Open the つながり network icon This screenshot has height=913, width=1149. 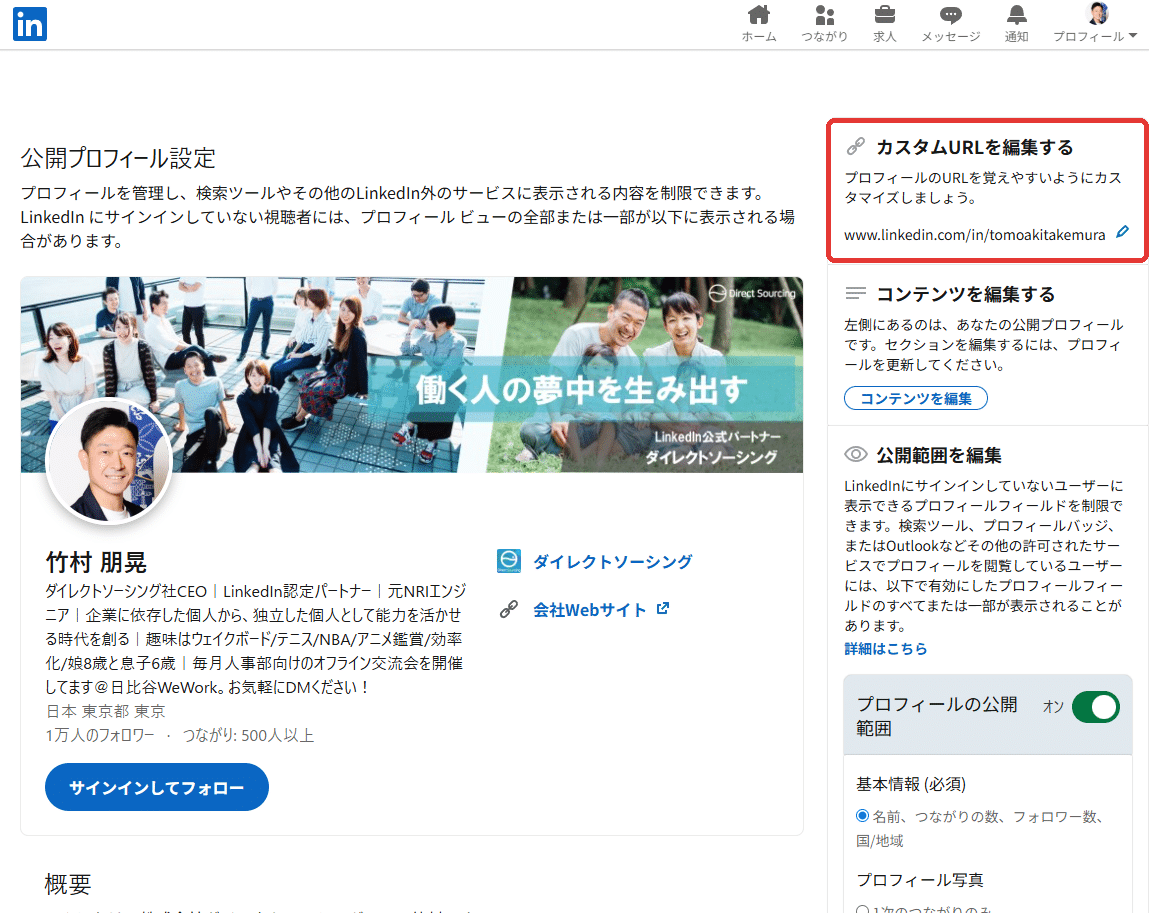pos(824,23)
